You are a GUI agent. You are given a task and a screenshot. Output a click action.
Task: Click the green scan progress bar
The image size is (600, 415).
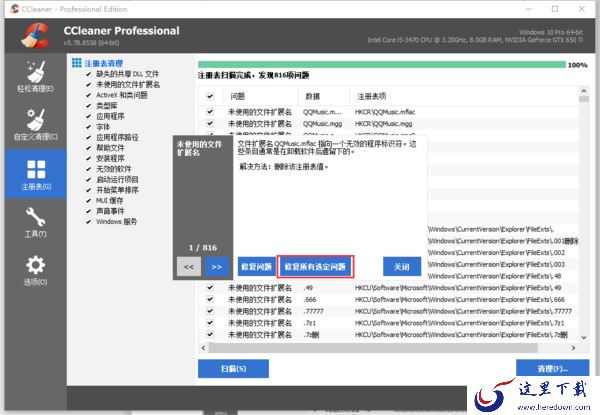[382, 65]
